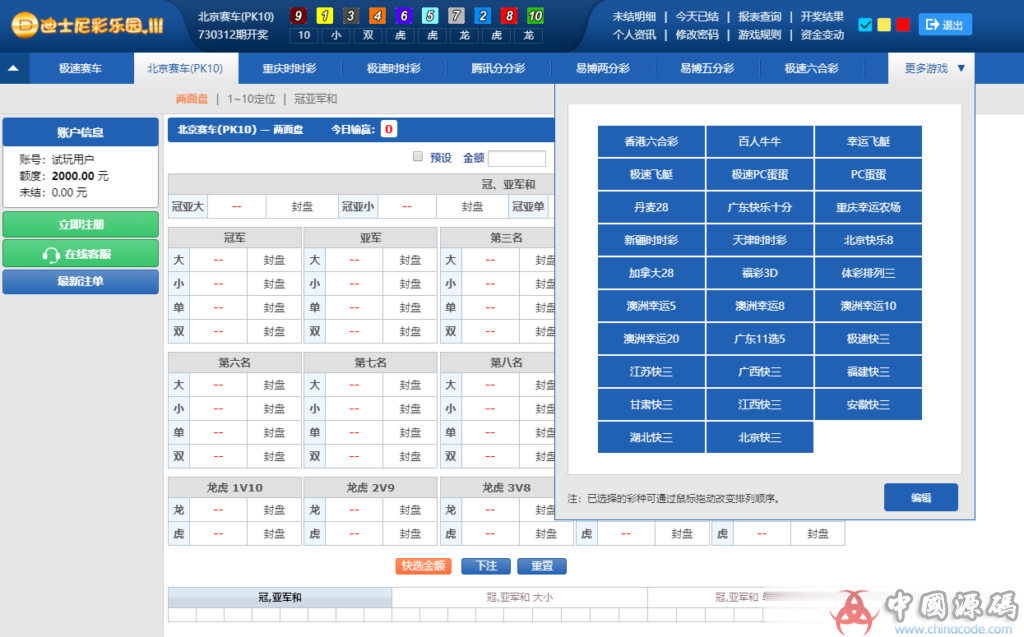Select the 1~10定位 sub tab
This screenshot has width=1024, height=637.
[x=251, y=99]
